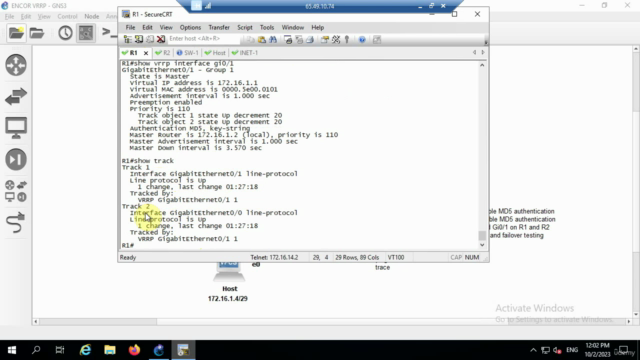This screenshot has width=640, height=360.
Task: Open GNS3 Node menu
Action: coord(91,16)
